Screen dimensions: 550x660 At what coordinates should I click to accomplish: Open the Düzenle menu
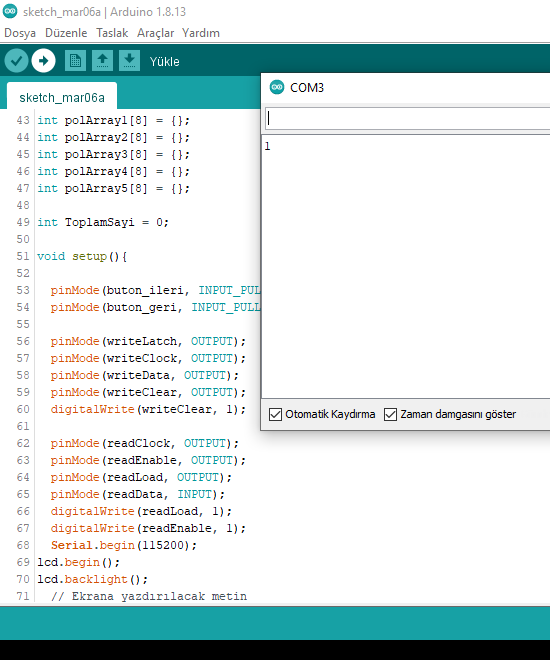click(66, 33)
